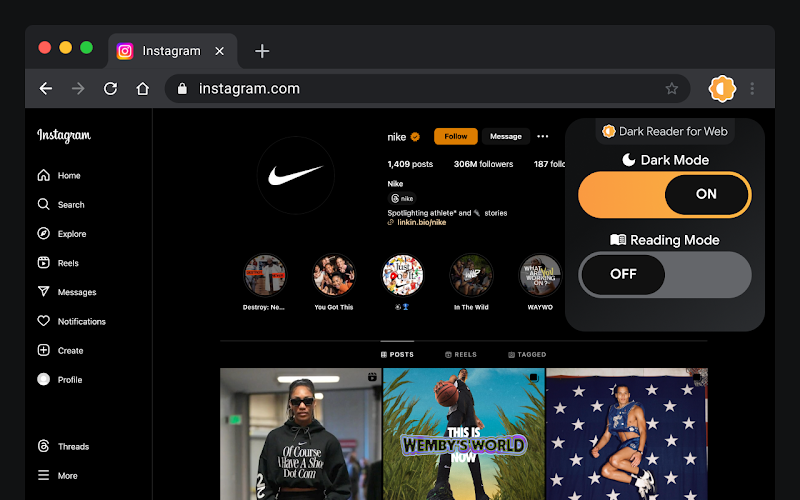Open the Destroy: Ne... story highlight

pos(264,276)
